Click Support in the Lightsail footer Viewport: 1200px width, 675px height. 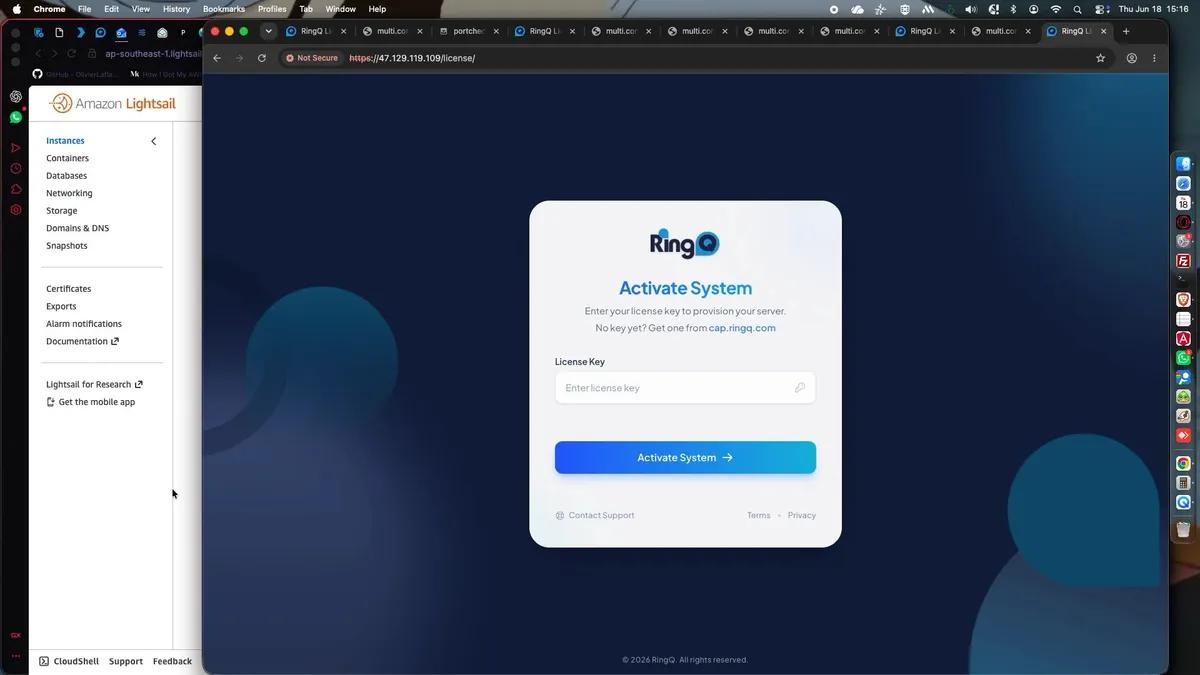click(126, 661)
